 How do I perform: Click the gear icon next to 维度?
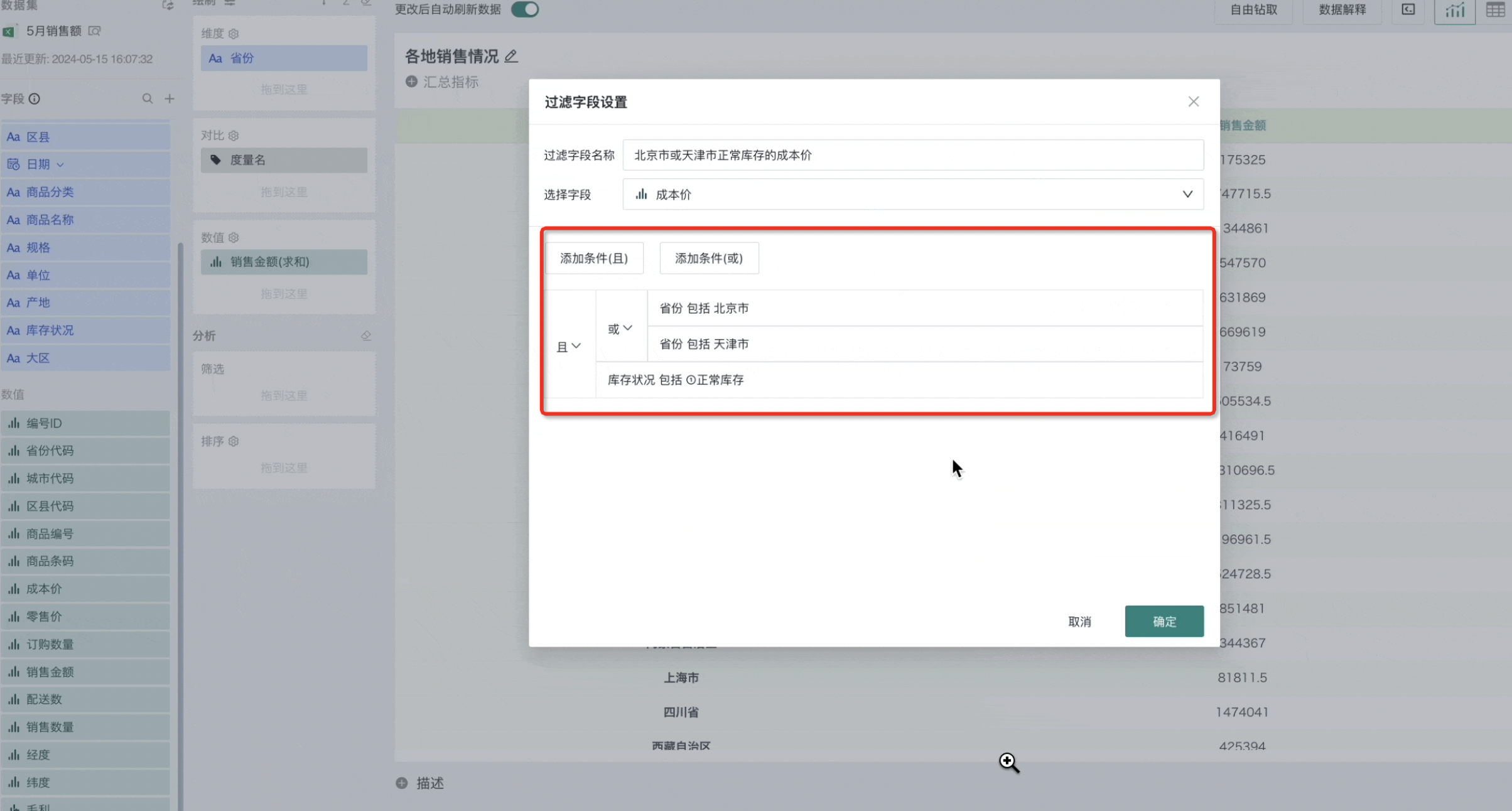point(234,34)
